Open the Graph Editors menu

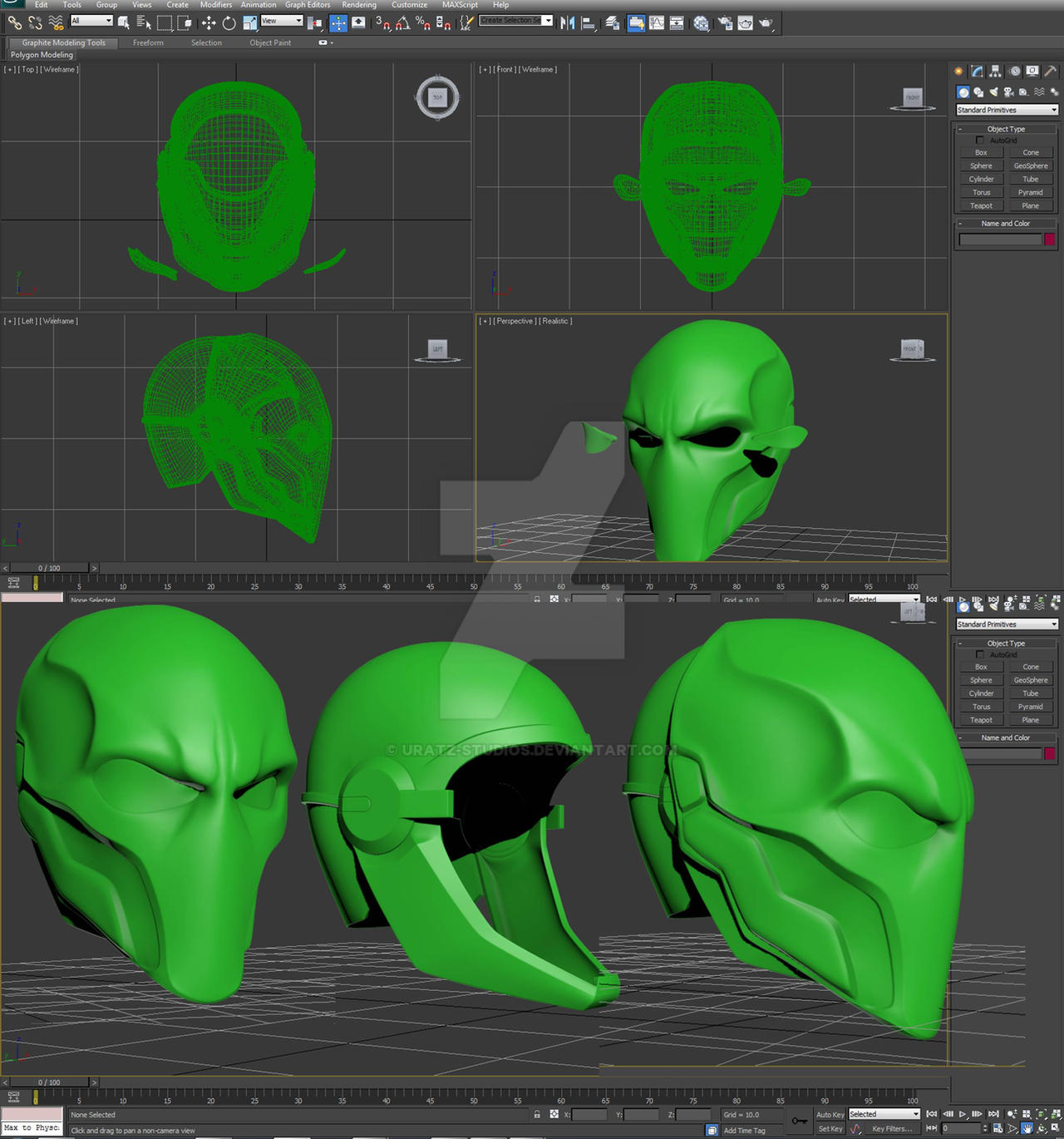(x=308, y=5)
